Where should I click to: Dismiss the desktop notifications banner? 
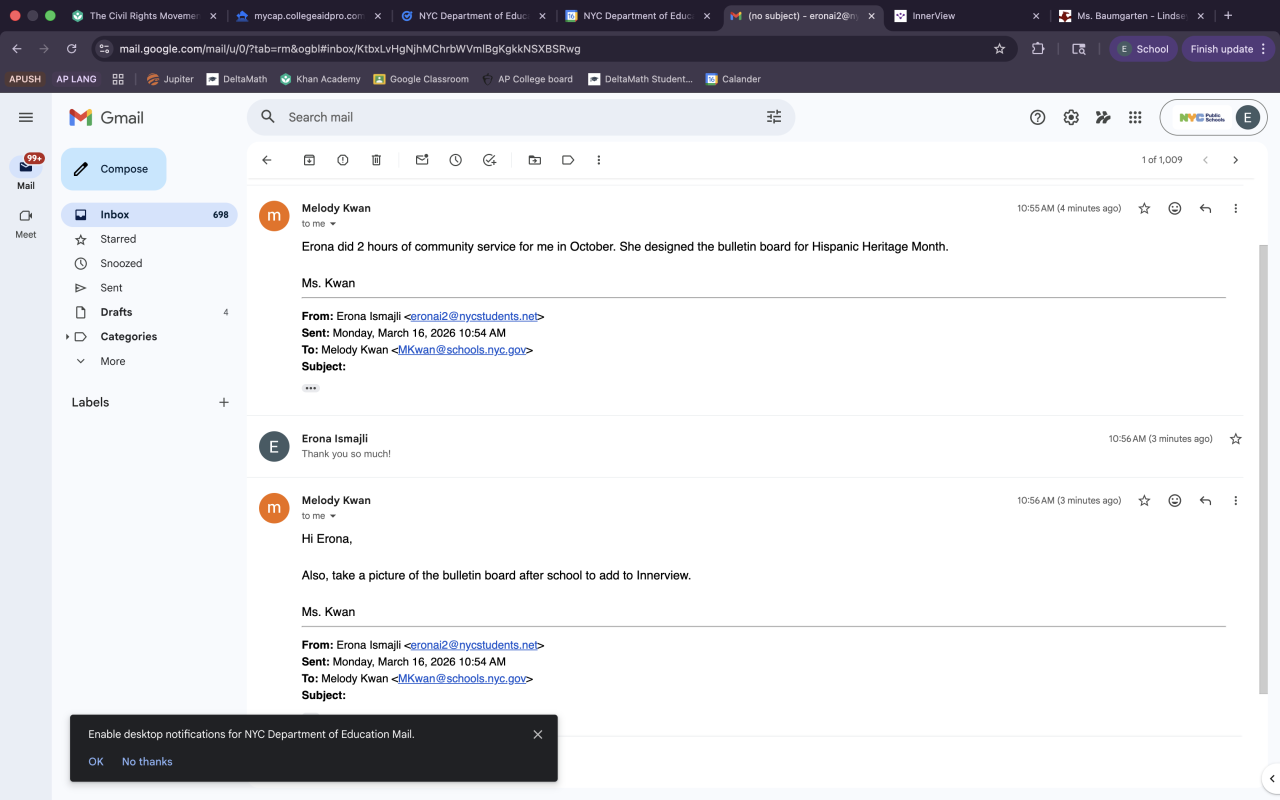tap(538, 734)
